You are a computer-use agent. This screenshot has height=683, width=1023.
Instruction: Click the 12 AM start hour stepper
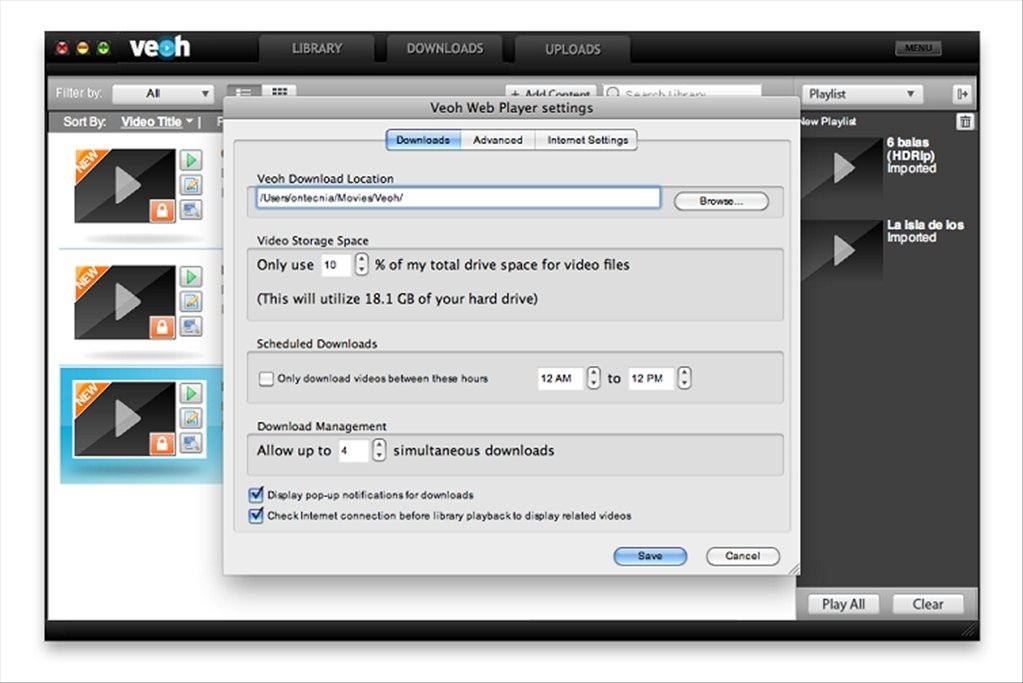coord(593,378)
